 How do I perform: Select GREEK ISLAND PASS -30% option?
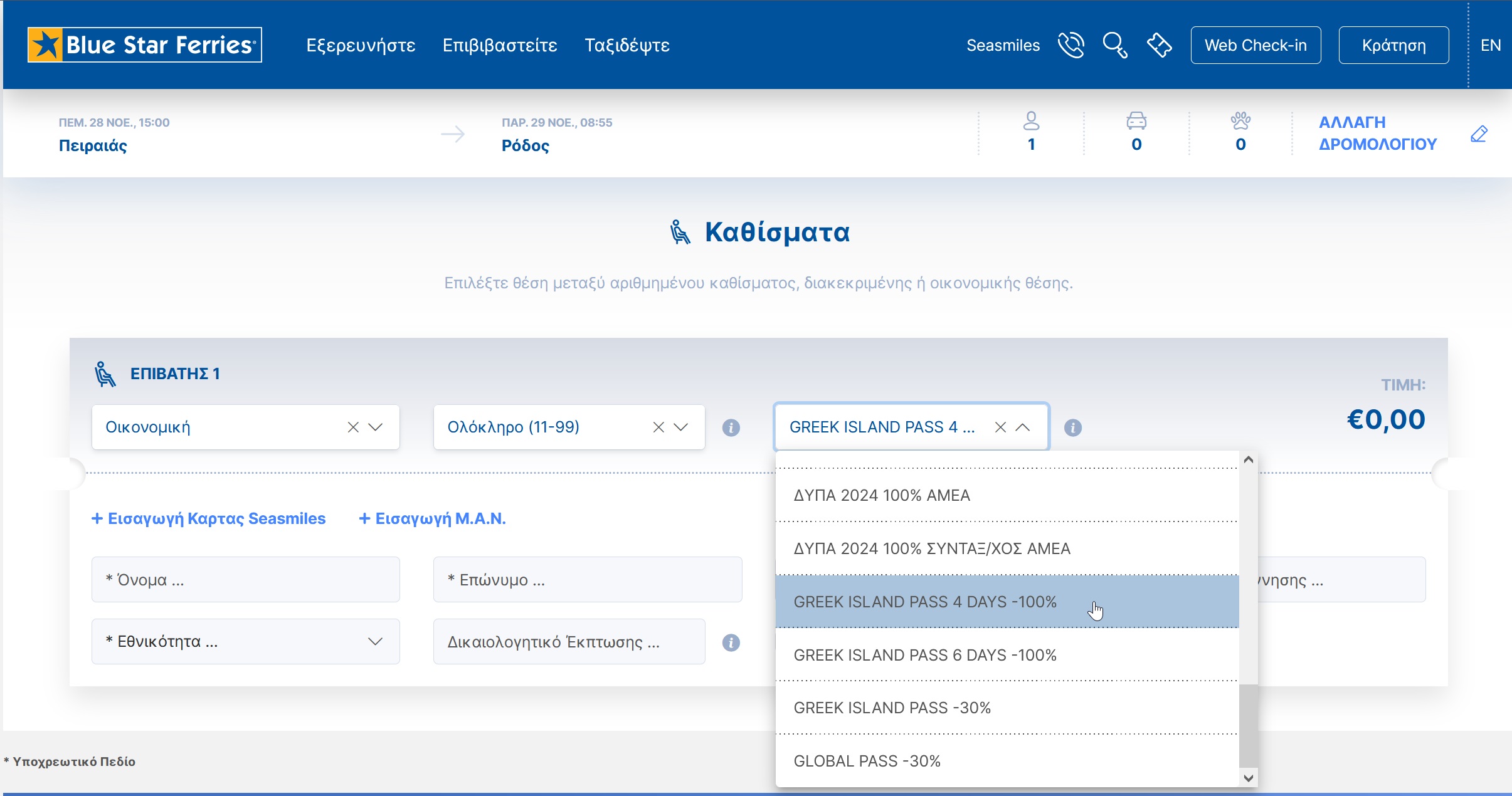tap(1007, 708)
